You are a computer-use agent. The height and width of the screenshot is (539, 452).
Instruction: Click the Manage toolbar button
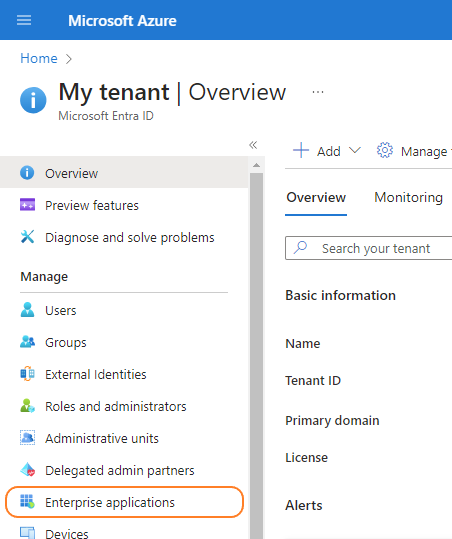pyautogui.click(x=414, y=151)
